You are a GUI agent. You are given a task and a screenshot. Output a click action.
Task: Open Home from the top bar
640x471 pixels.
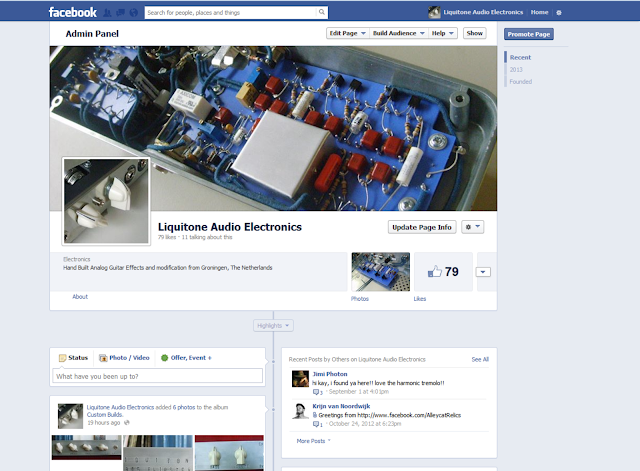coord(539,12)
